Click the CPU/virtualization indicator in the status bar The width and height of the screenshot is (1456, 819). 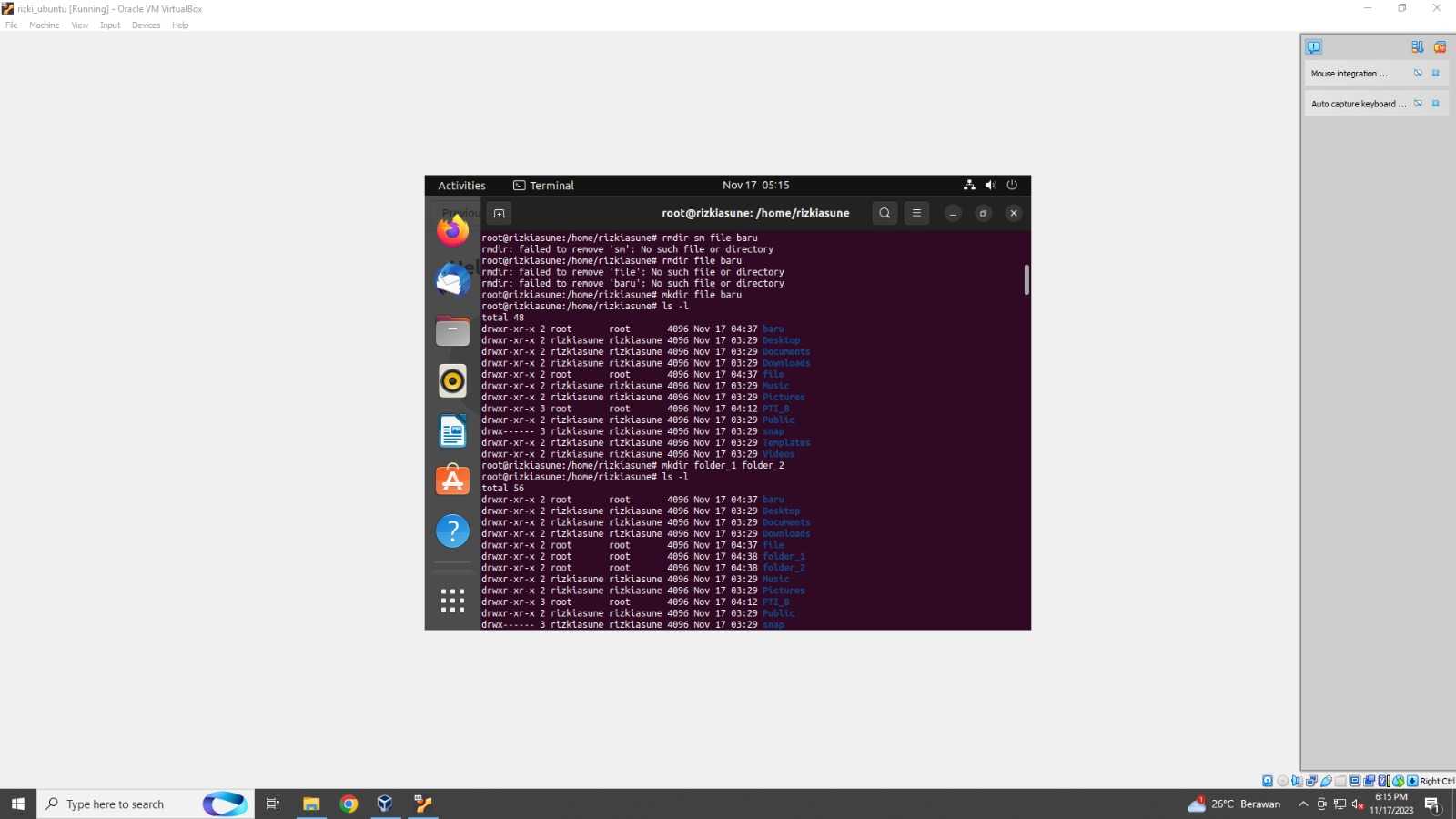(1383, 781)
